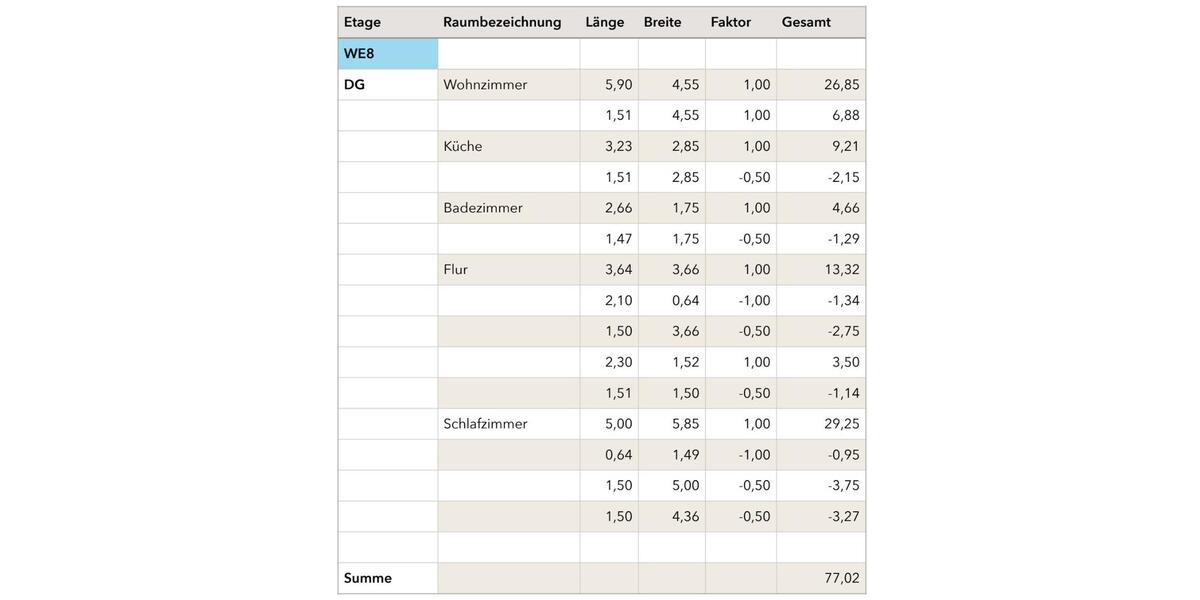
Task: Click the Etage column header
Action: point(388,22)
